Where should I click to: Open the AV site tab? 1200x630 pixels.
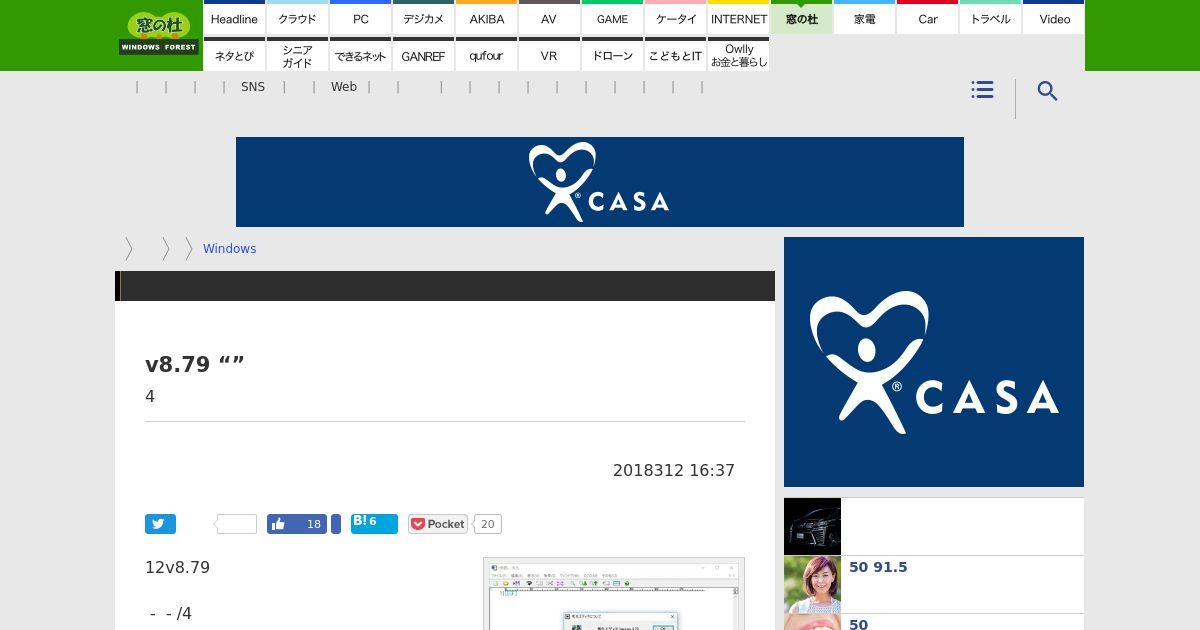(x=549, y=17)
